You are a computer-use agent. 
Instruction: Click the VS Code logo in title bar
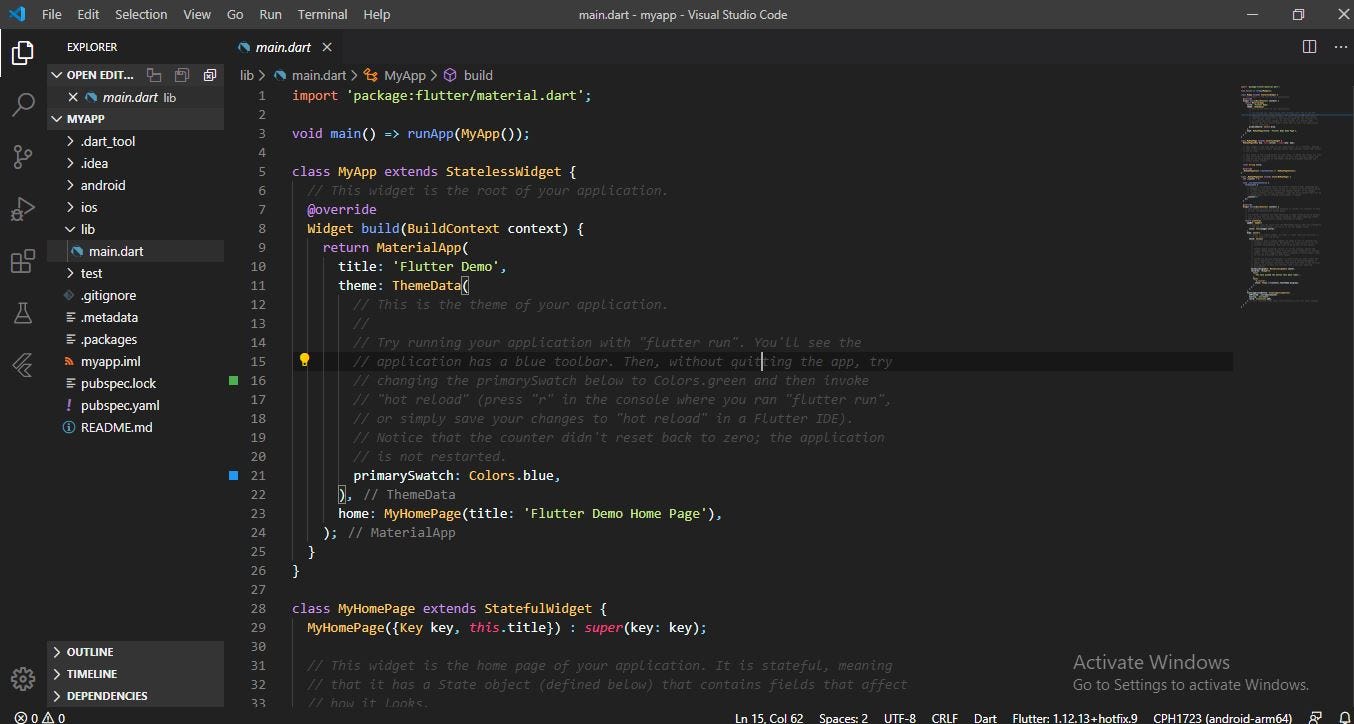pyautogui.click(x=17, y=14)
